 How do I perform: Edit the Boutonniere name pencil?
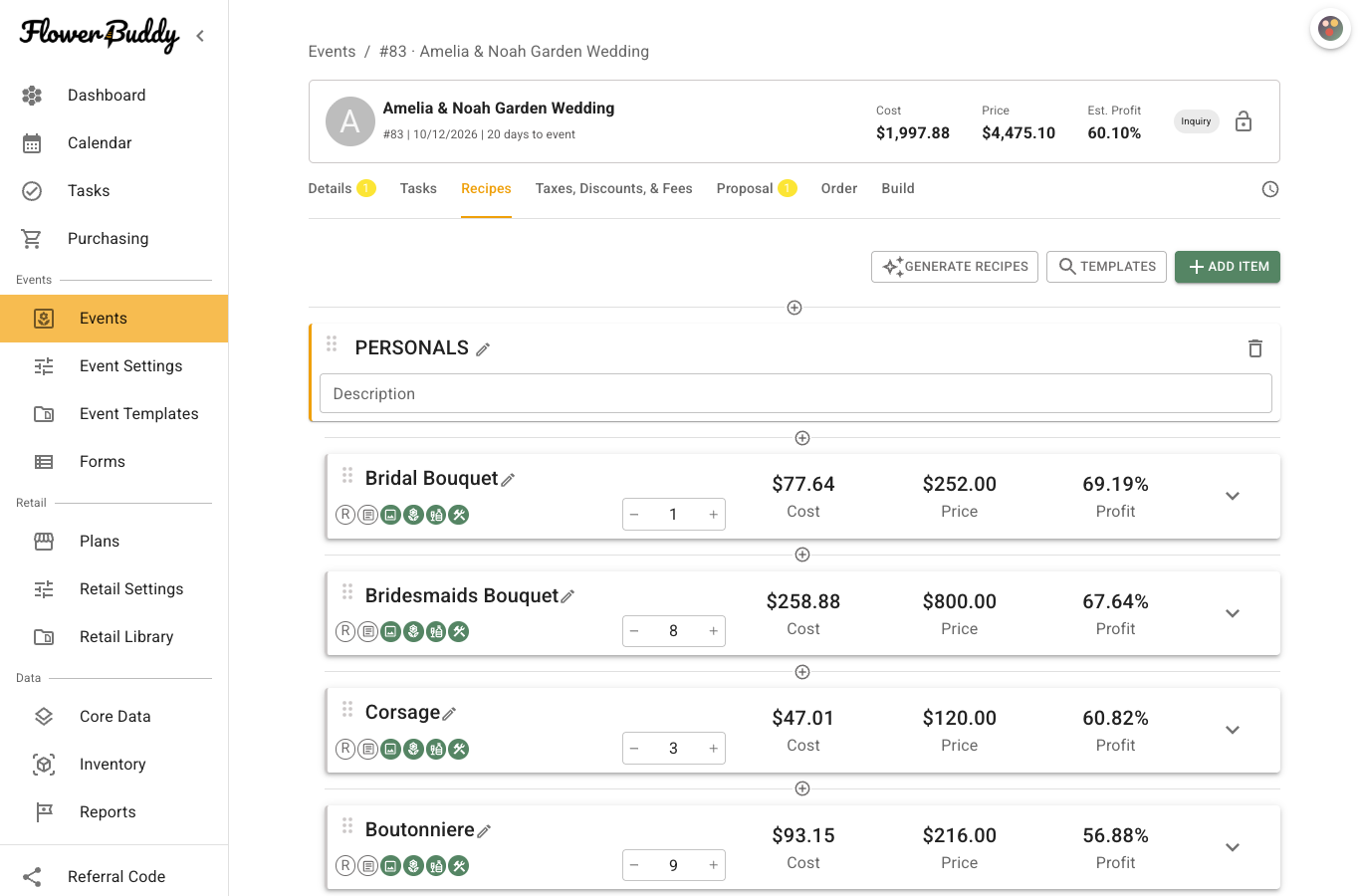[484, 831]
